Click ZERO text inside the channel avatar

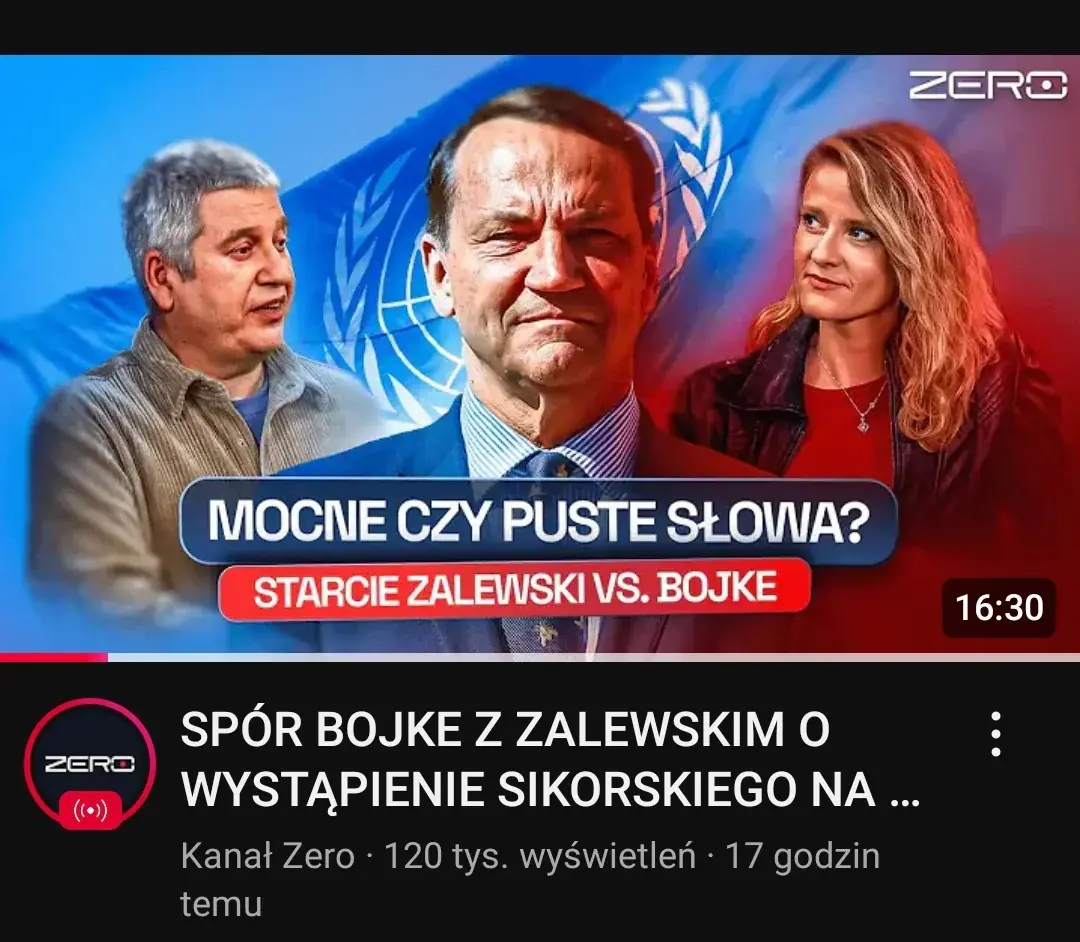(x=90, y=764)
